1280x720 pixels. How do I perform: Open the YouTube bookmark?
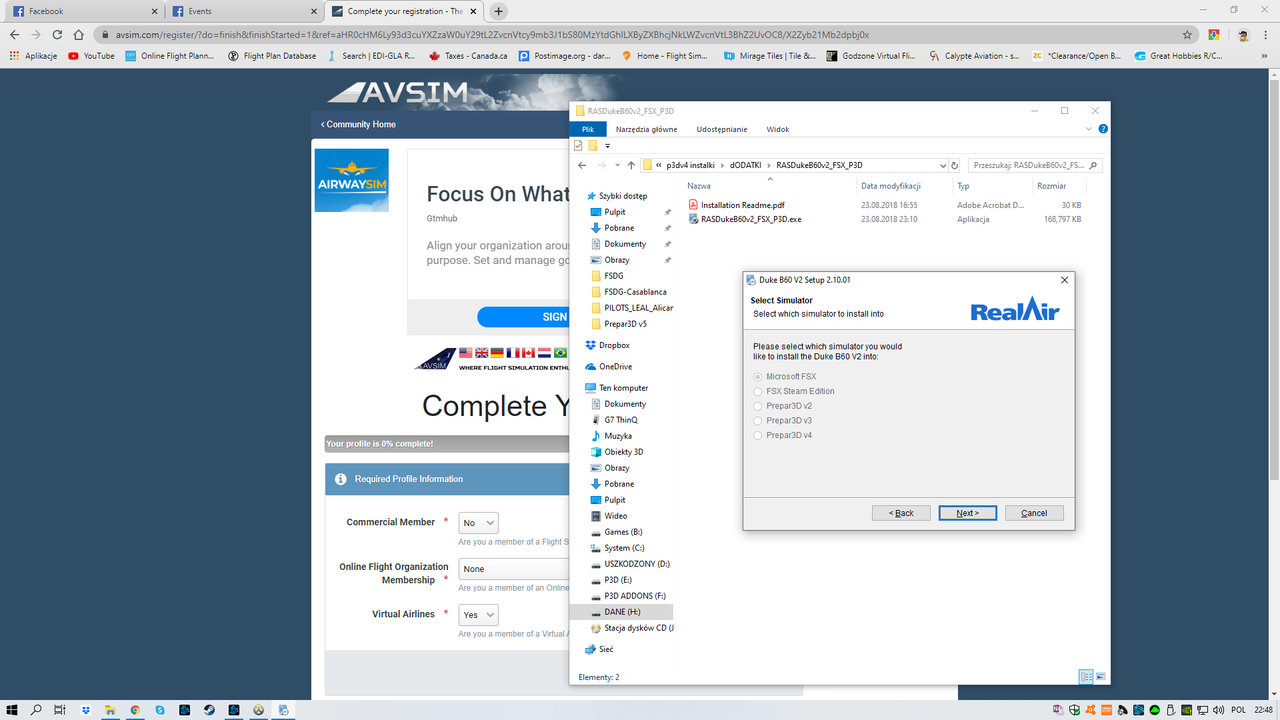point(91,56)
